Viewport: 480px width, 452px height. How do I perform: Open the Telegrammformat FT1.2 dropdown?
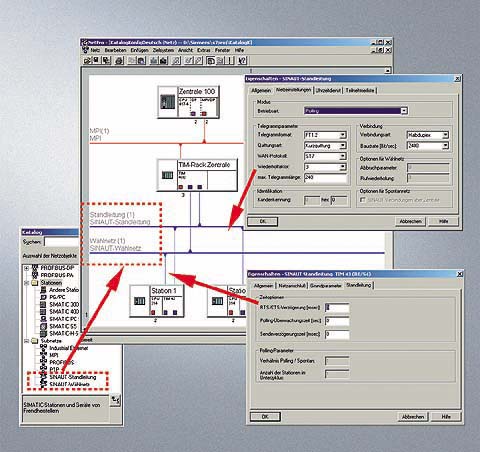pos(343,135)
